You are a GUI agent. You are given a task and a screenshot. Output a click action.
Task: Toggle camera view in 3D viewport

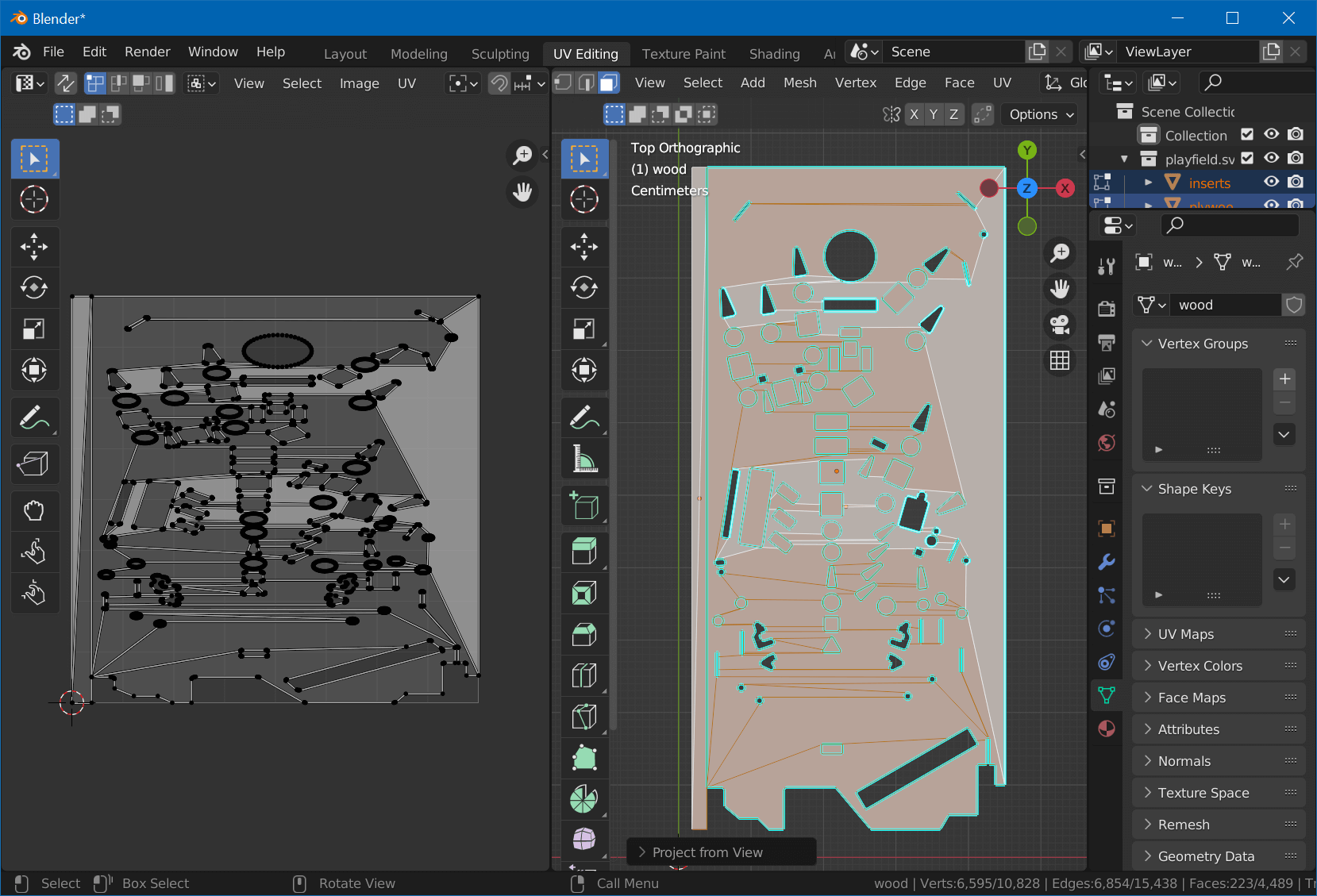pyautogui.click(x=1060, y=325)
